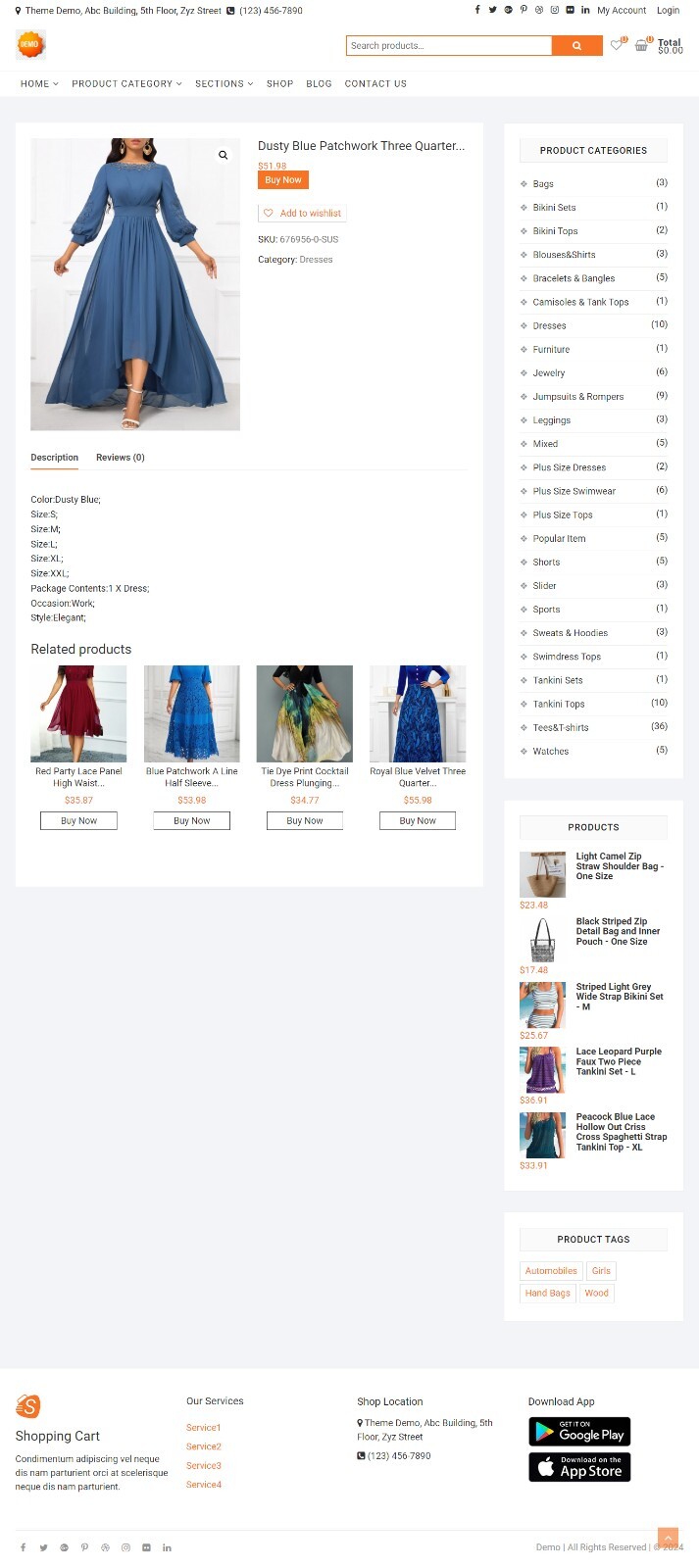Open the CONTACT US menu item

[375, 83]
